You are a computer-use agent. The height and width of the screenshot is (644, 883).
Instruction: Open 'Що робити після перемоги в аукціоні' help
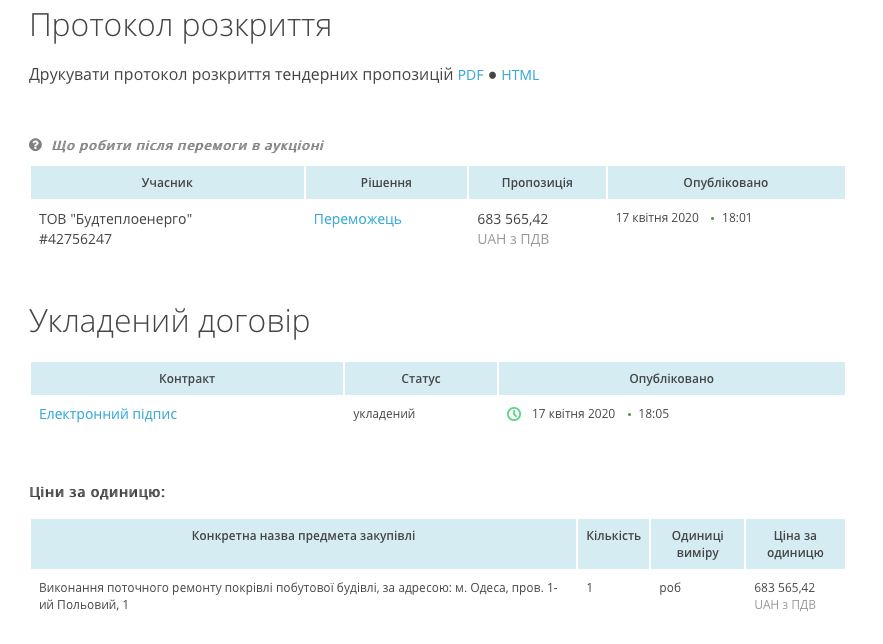coord(188,146)
